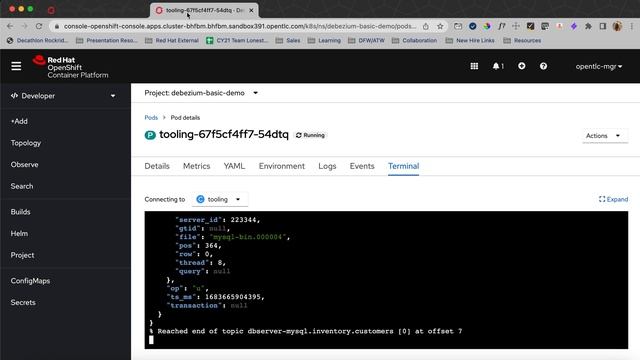The width and height of the screenshot is (640, 360).
Task: Open +Add in the sidebar
Action: (x=19, y=121)
